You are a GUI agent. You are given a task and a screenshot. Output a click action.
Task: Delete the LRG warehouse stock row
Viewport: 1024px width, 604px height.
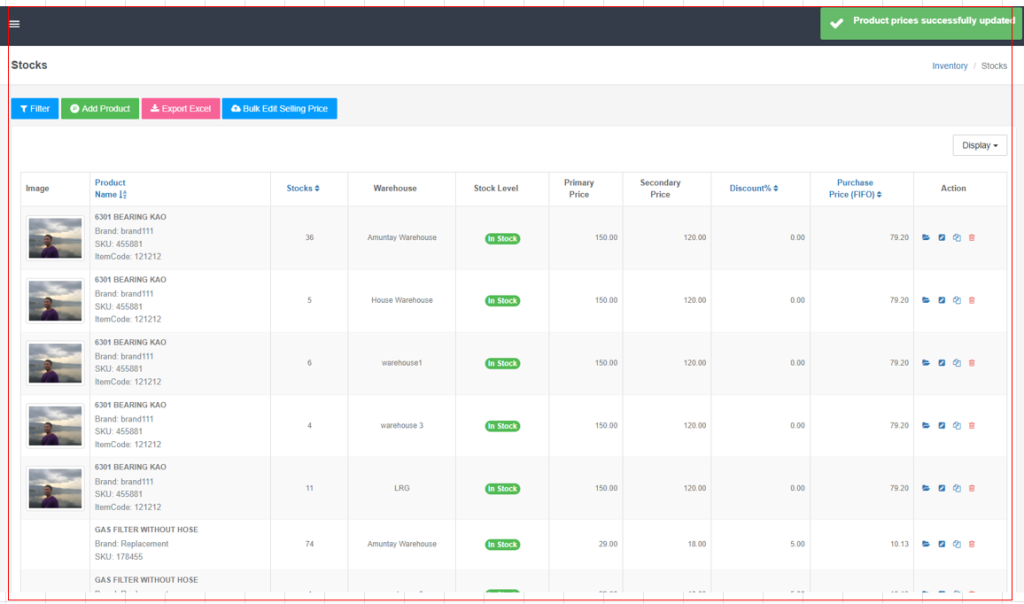coord(972,489)
